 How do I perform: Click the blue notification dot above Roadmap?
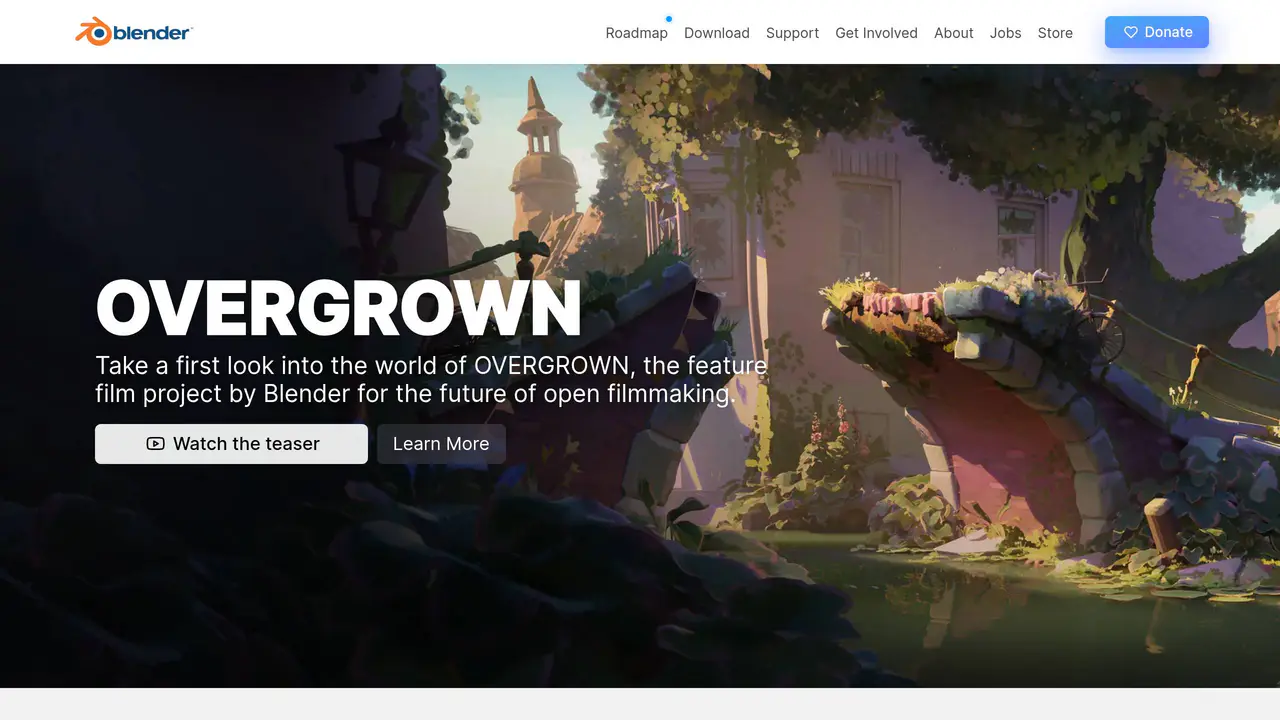pos(669,18)
